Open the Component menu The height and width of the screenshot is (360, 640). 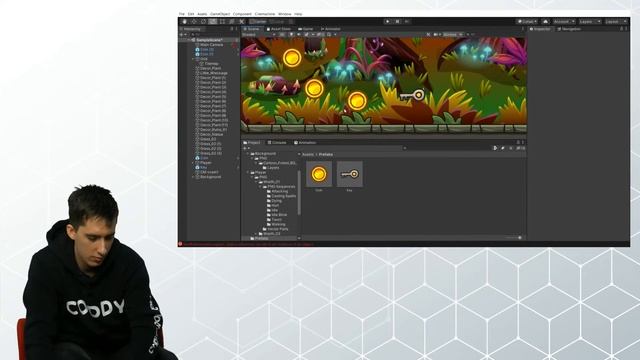(242, 14)
